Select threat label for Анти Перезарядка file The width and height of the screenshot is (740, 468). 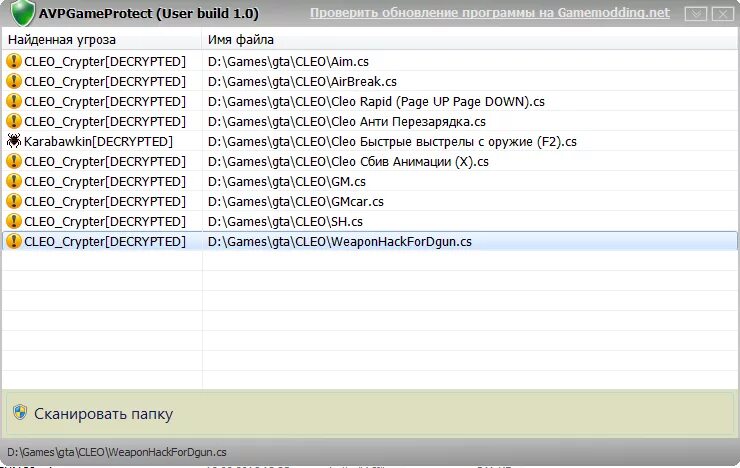tap(105, 122)
